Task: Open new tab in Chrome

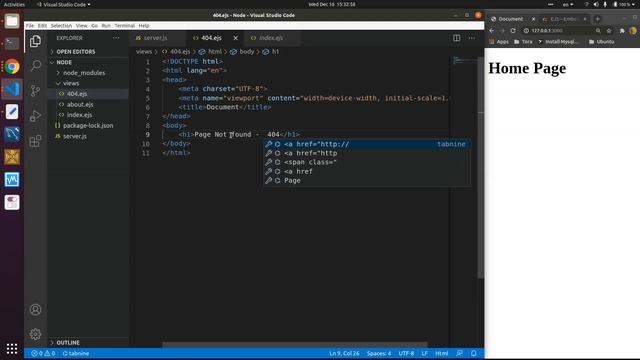Action: 597,19
